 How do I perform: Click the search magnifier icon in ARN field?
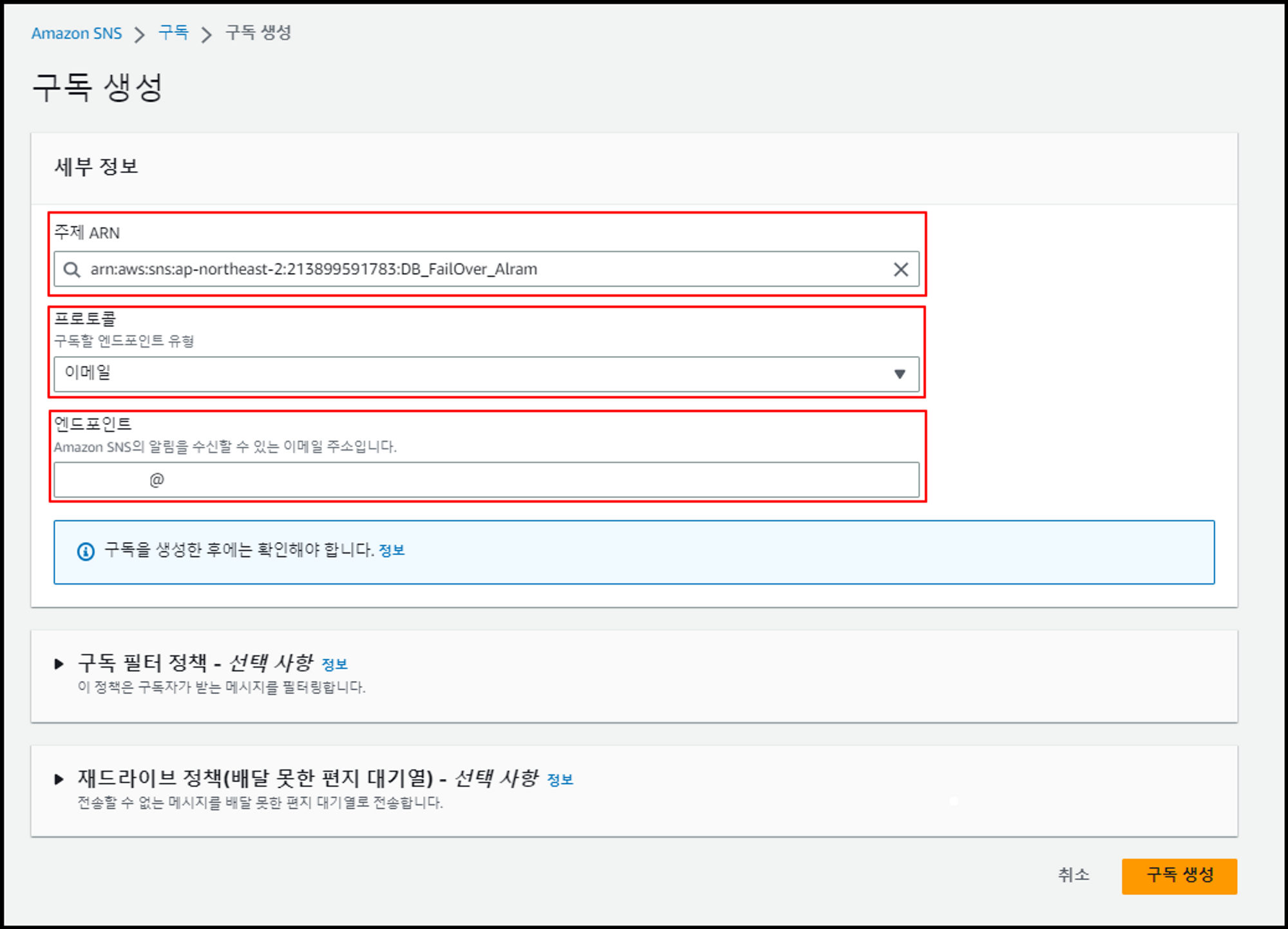click(72, 269)
